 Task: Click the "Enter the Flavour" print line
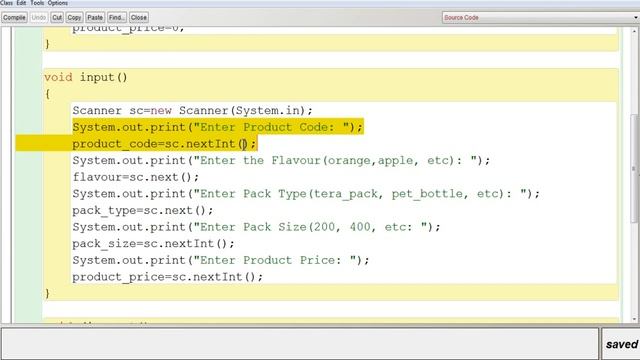pos(281,160)
